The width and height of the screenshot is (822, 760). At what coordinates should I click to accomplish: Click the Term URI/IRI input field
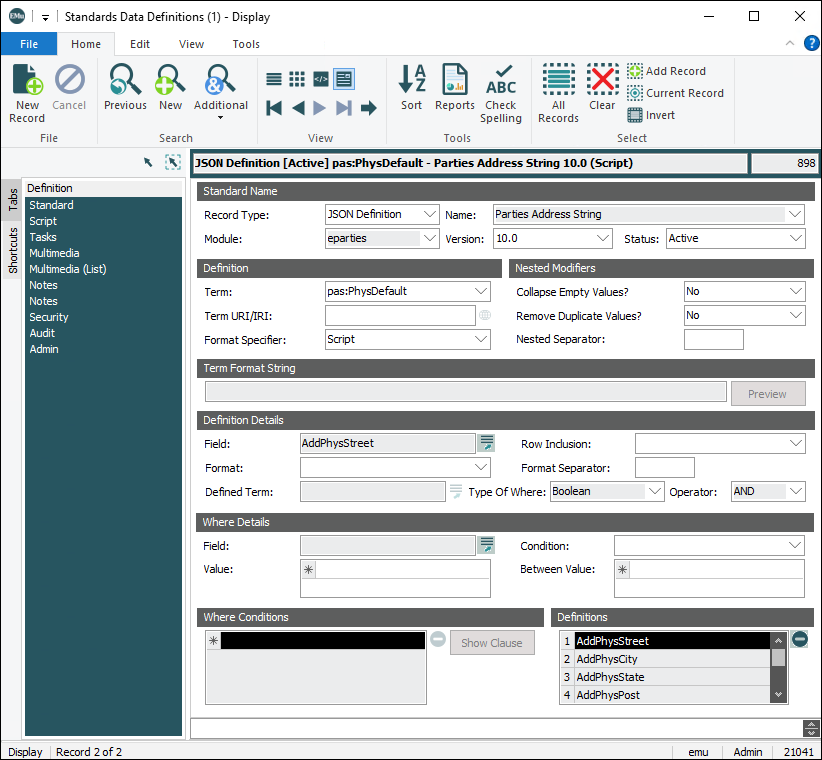click(x=399, y=316)
